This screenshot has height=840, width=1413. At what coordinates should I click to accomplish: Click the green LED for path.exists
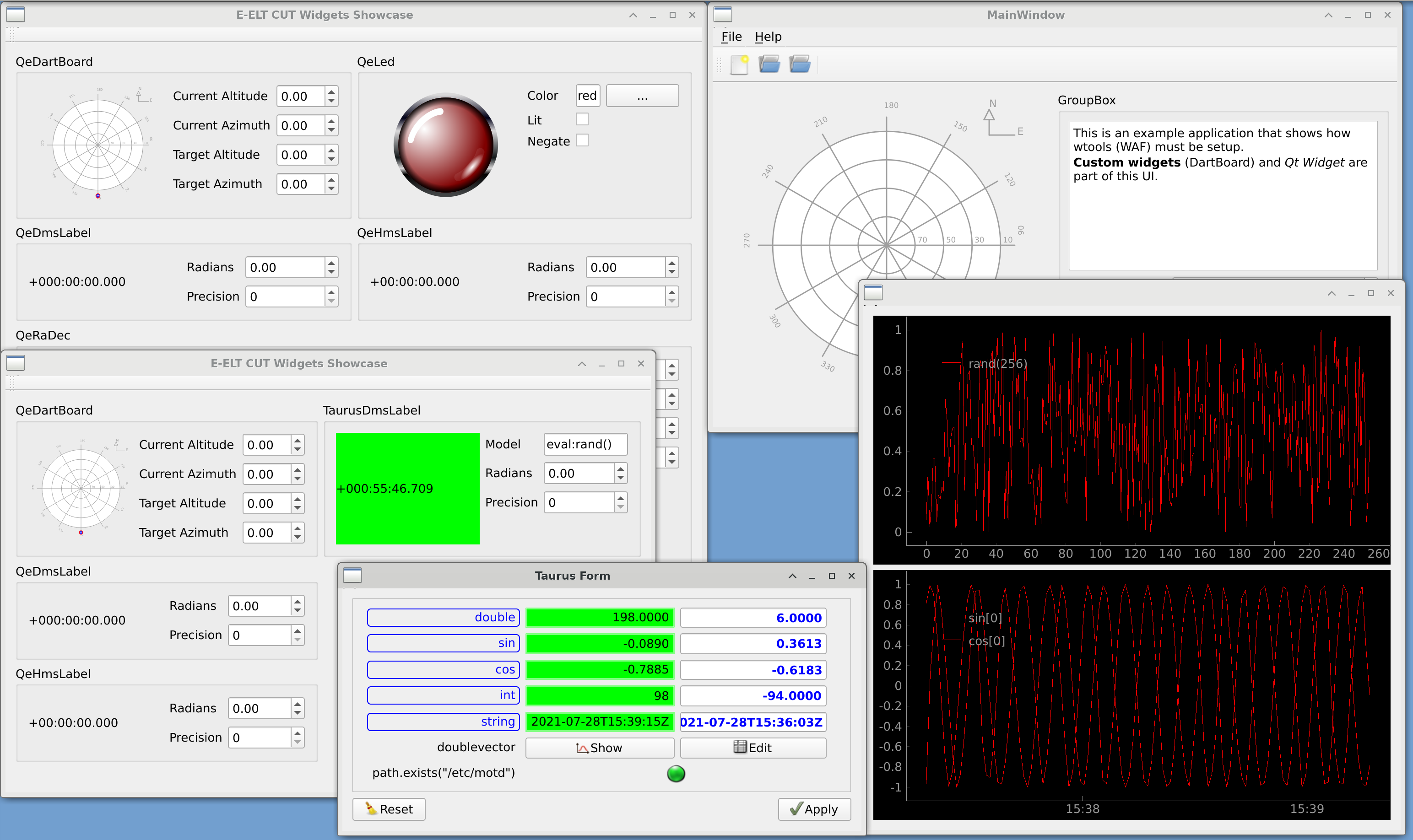pyautogui.click(x=676, y=773)
